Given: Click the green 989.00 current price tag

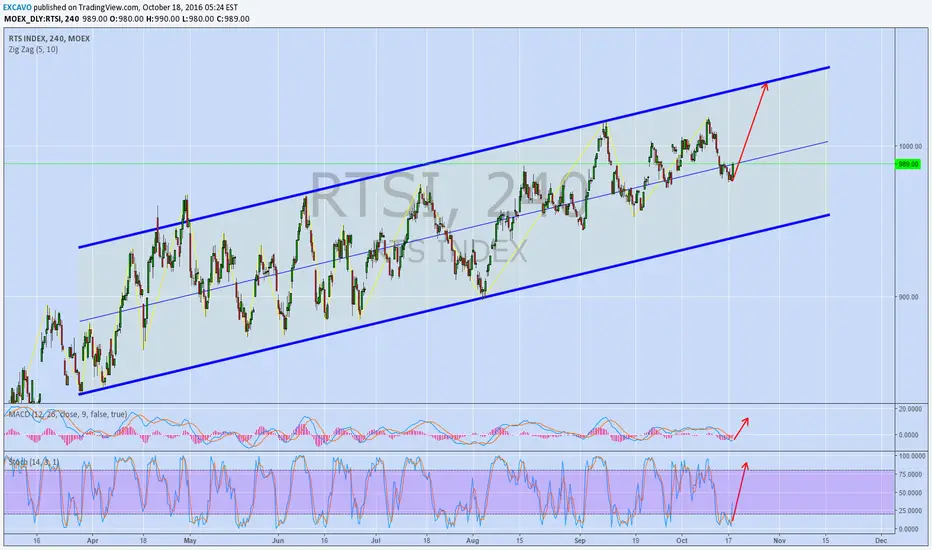Looking at the screenshot, I should tap(908, 164).
